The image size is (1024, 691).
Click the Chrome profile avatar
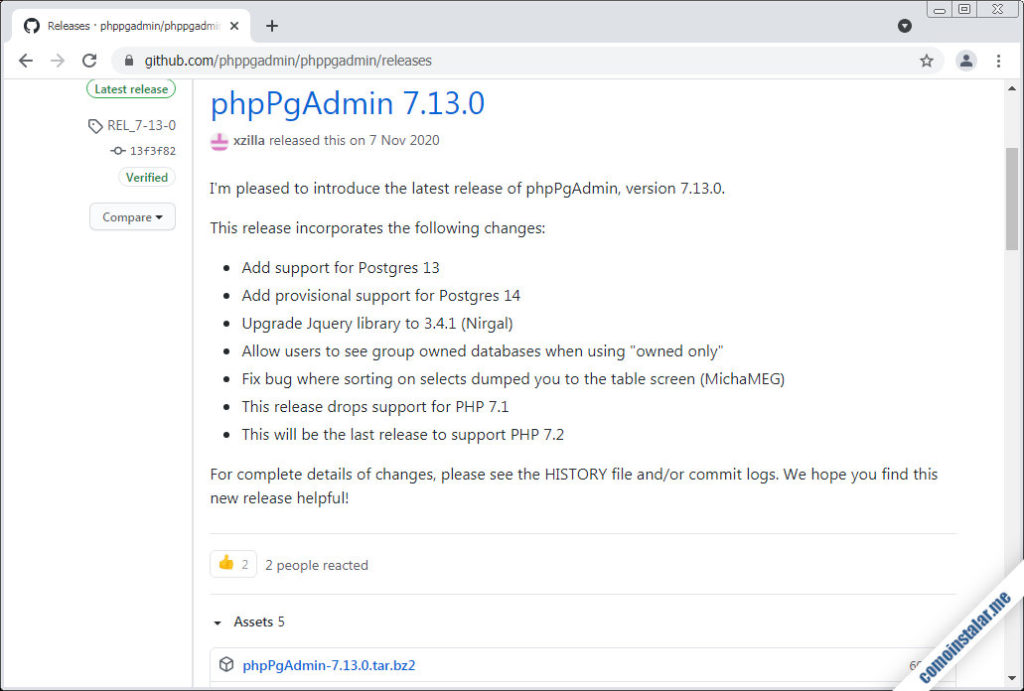point(966,60)
